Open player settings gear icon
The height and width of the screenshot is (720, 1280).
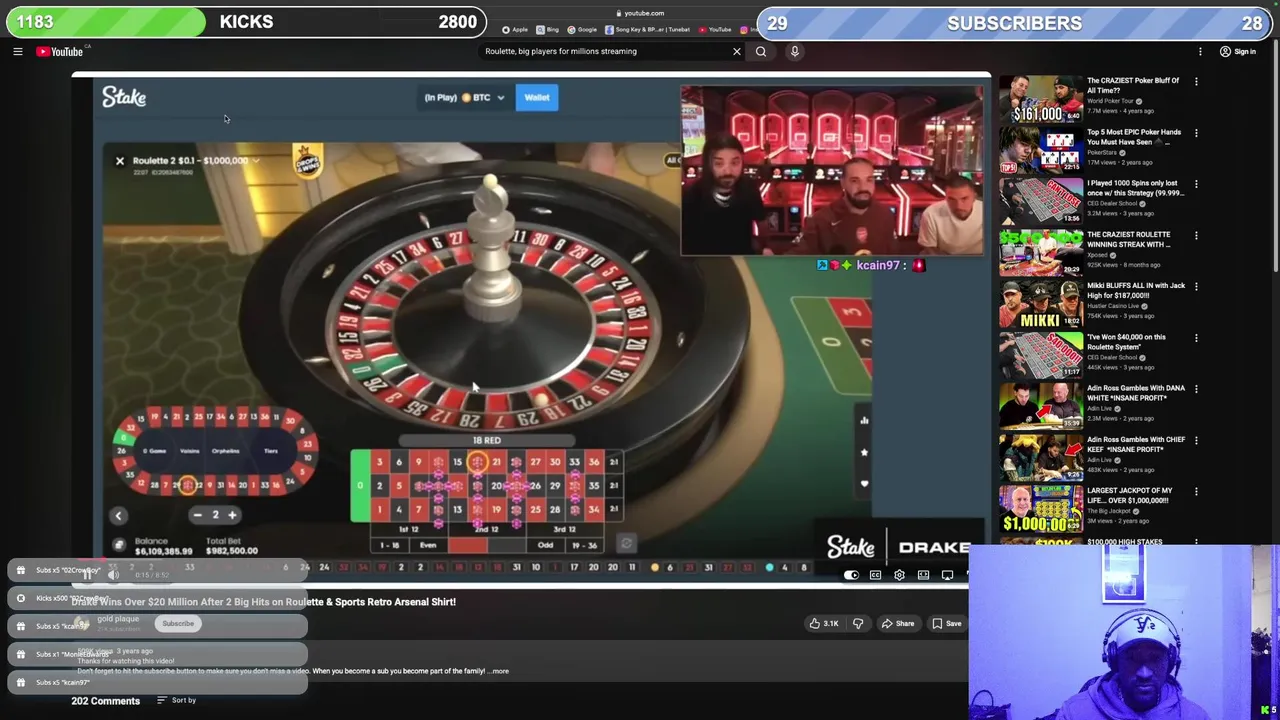click(x=899, y=575)
